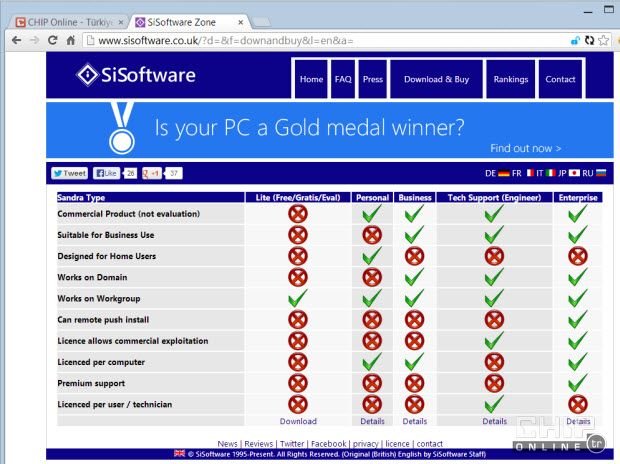Select the Russian language flag

tap(601, 173)
